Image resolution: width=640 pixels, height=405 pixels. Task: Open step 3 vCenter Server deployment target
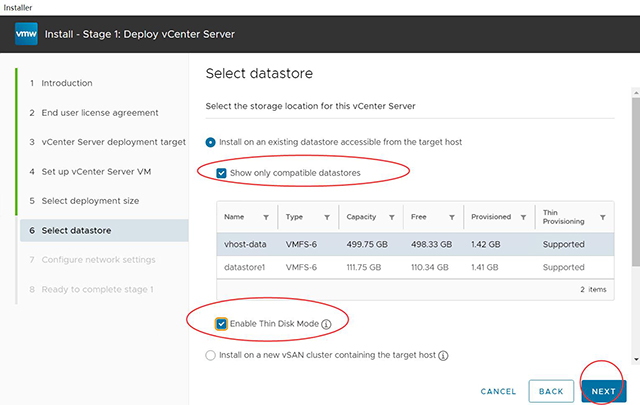tap(107, 142)
